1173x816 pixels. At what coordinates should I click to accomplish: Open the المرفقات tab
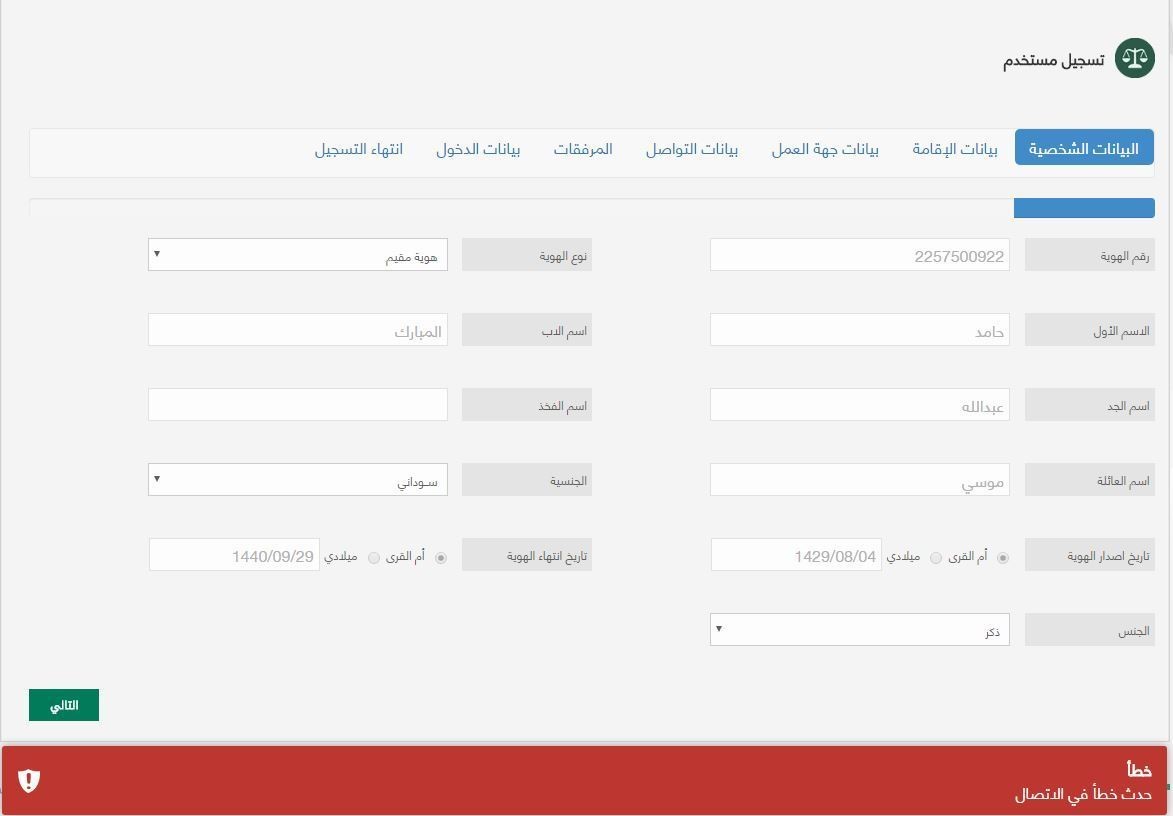pos(583,149)
